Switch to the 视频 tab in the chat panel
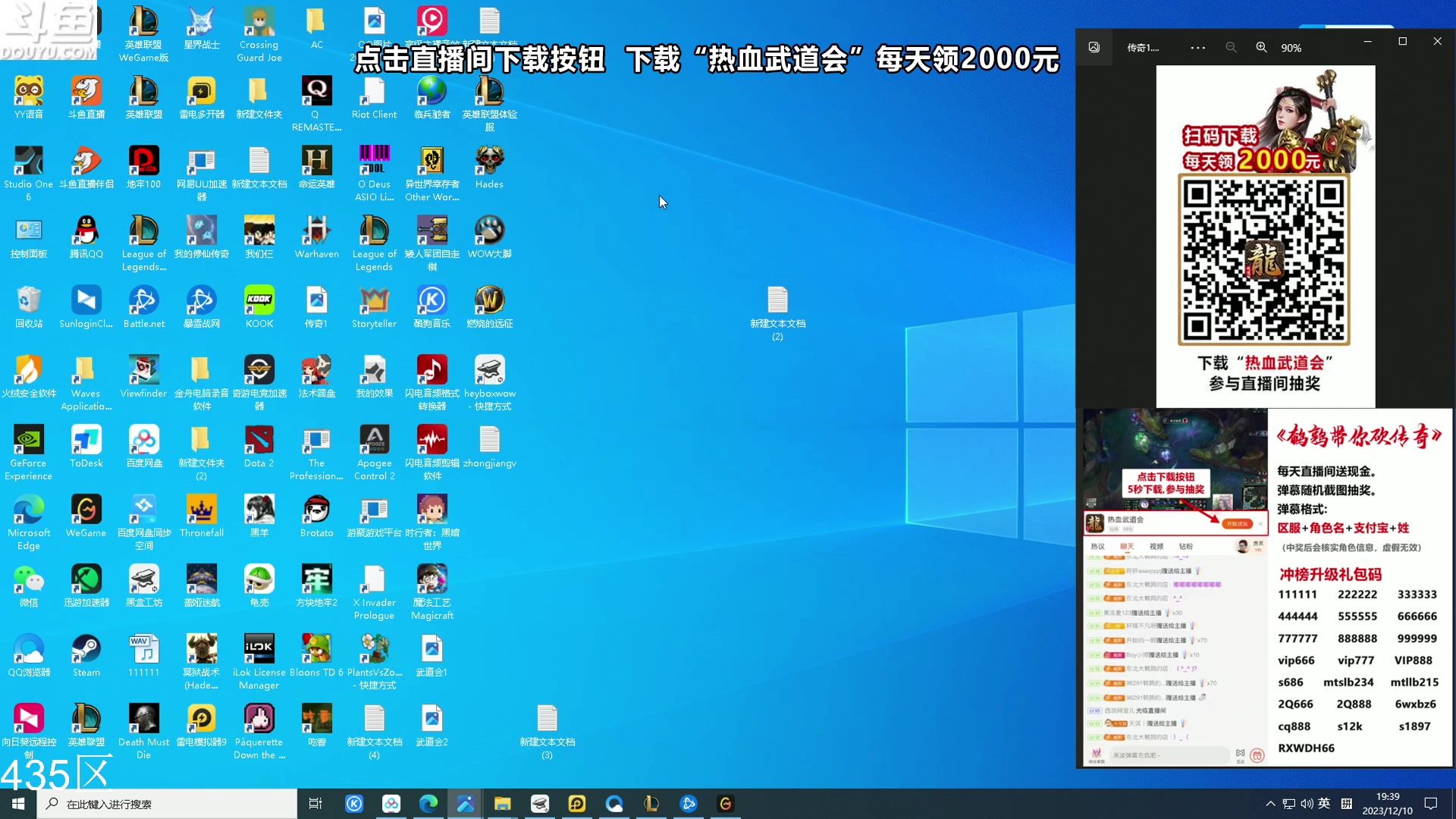The image size is (1456, 819). (x=1156, y=546)
